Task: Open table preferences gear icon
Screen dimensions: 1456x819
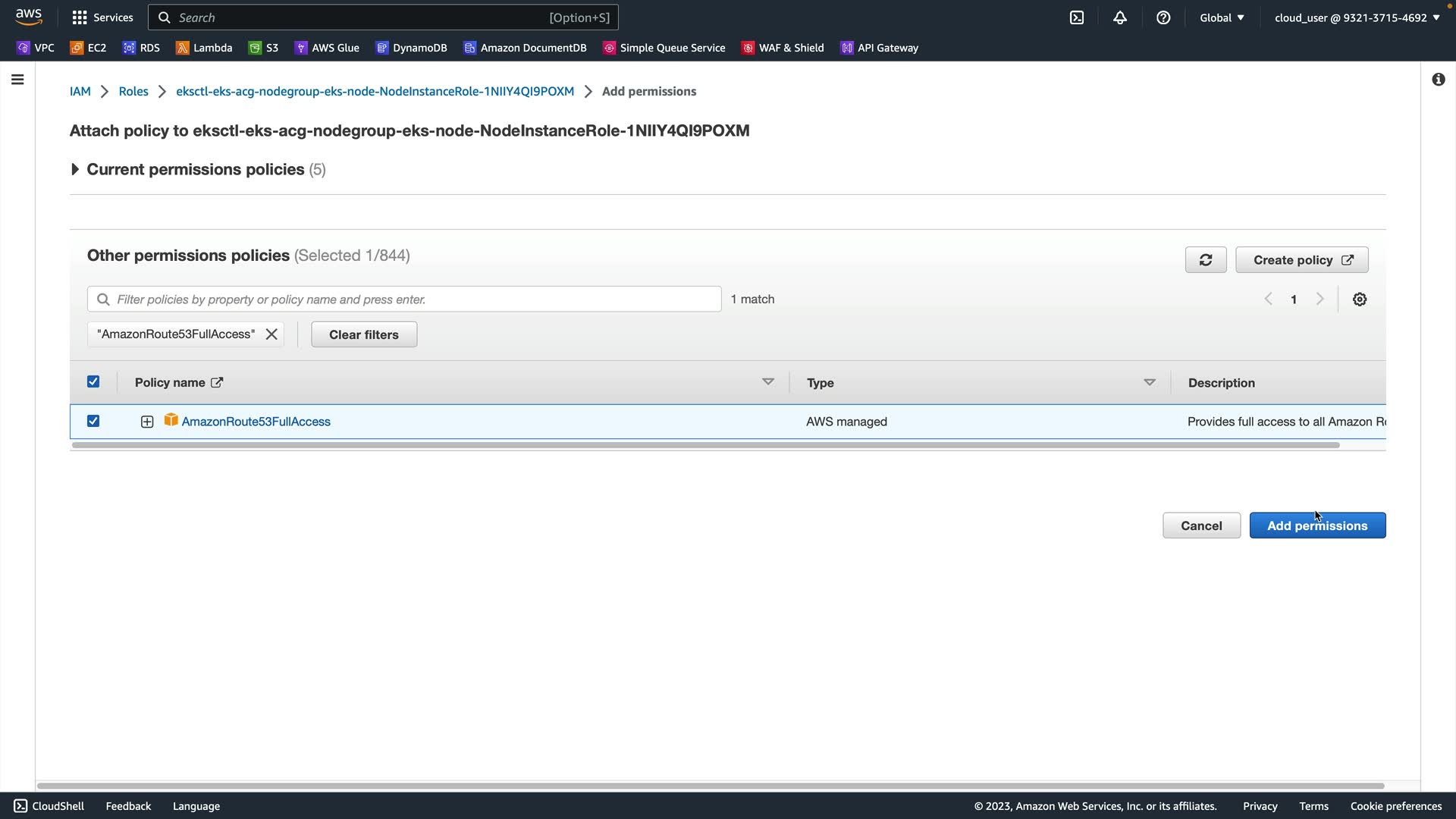Action: [1360, 300]
